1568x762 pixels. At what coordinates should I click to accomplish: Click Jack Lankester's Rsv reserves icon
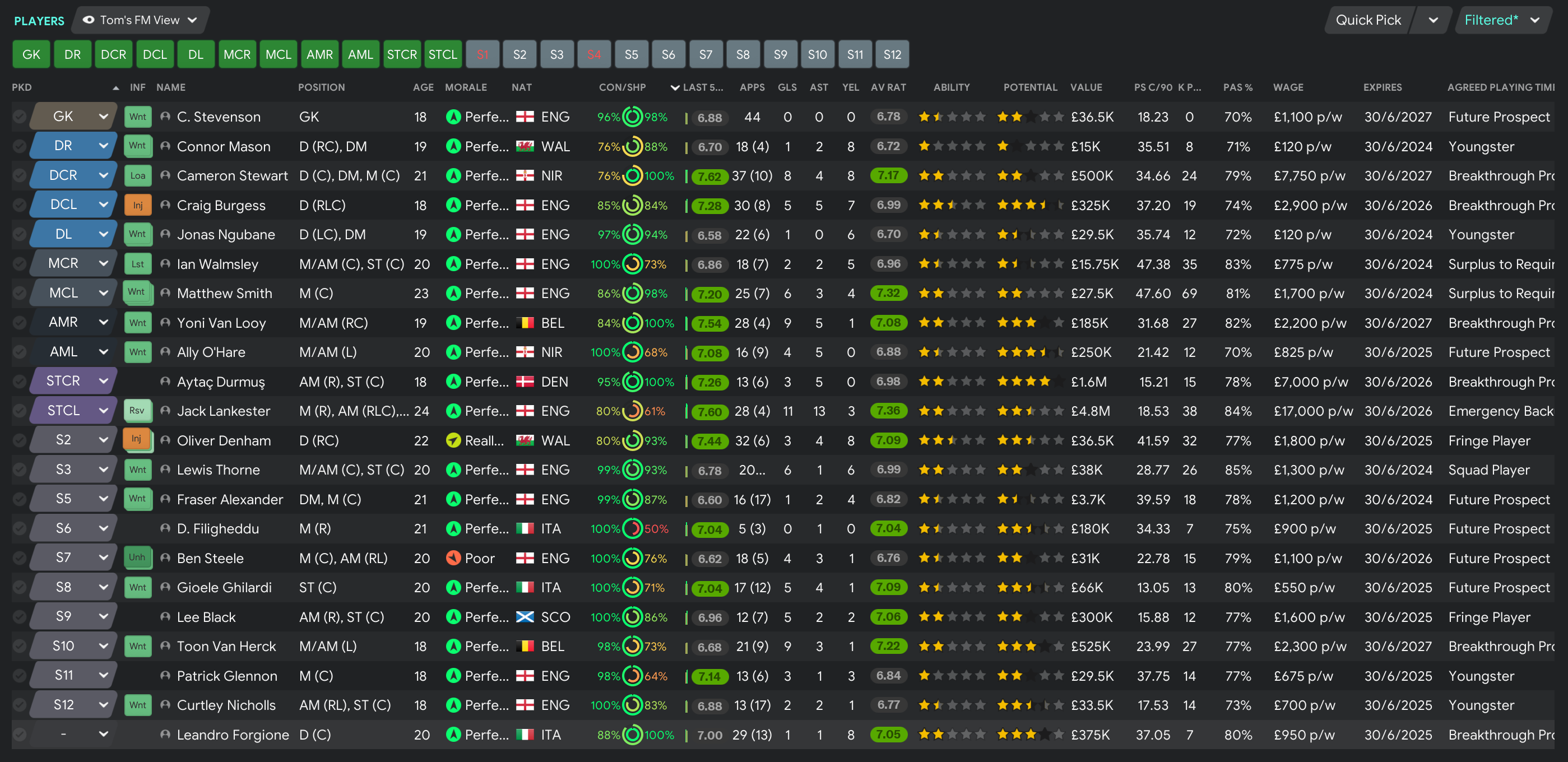137,411
